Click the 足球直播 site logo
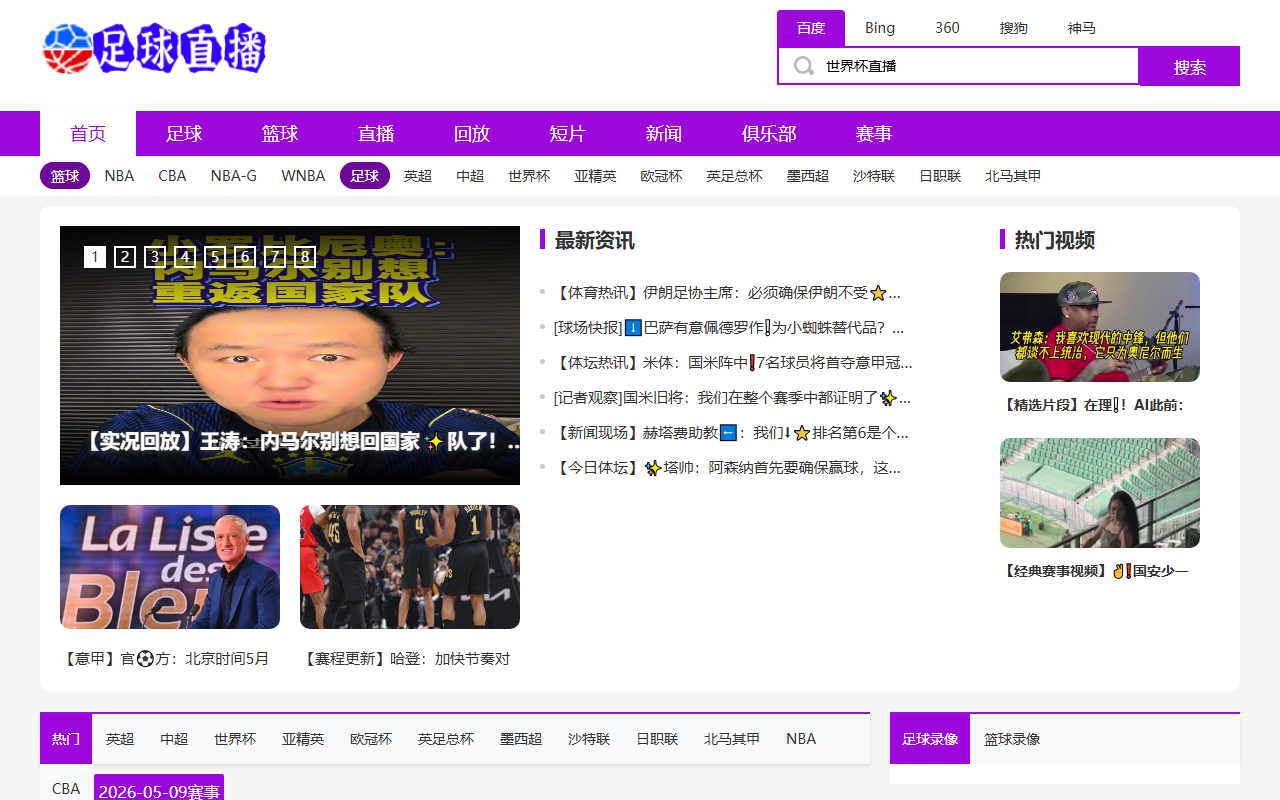The height and width of the screenshot is (800, 1280). pyautogui.click(x=155, y=48)
